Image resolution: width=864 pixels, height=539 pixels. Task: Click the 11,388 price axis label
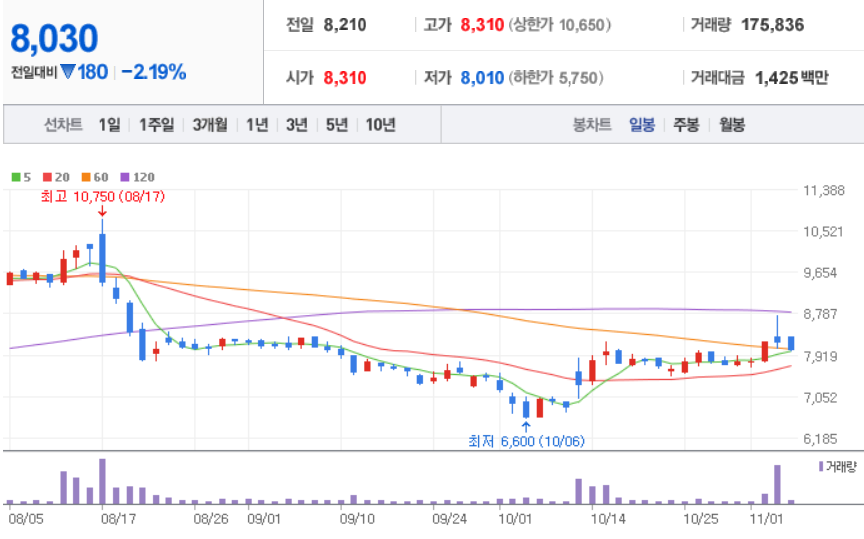click(824, 191)
